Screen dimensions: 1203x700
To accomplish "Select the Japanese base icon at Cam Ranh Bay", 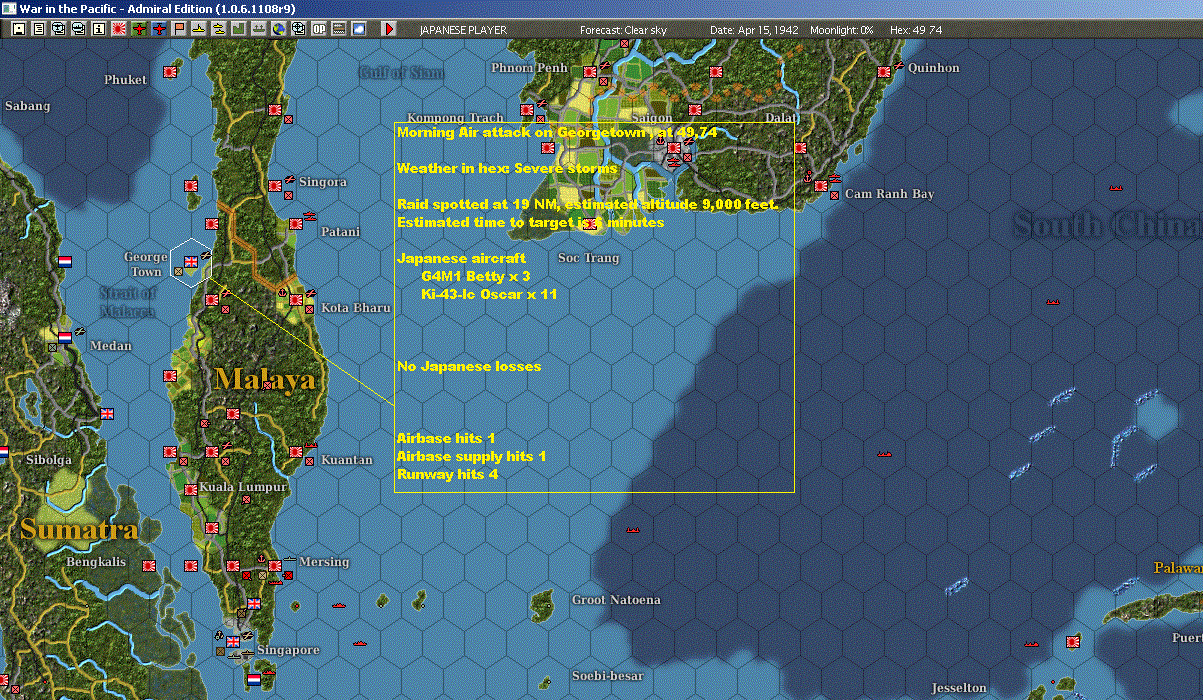I will coord(821,186).
